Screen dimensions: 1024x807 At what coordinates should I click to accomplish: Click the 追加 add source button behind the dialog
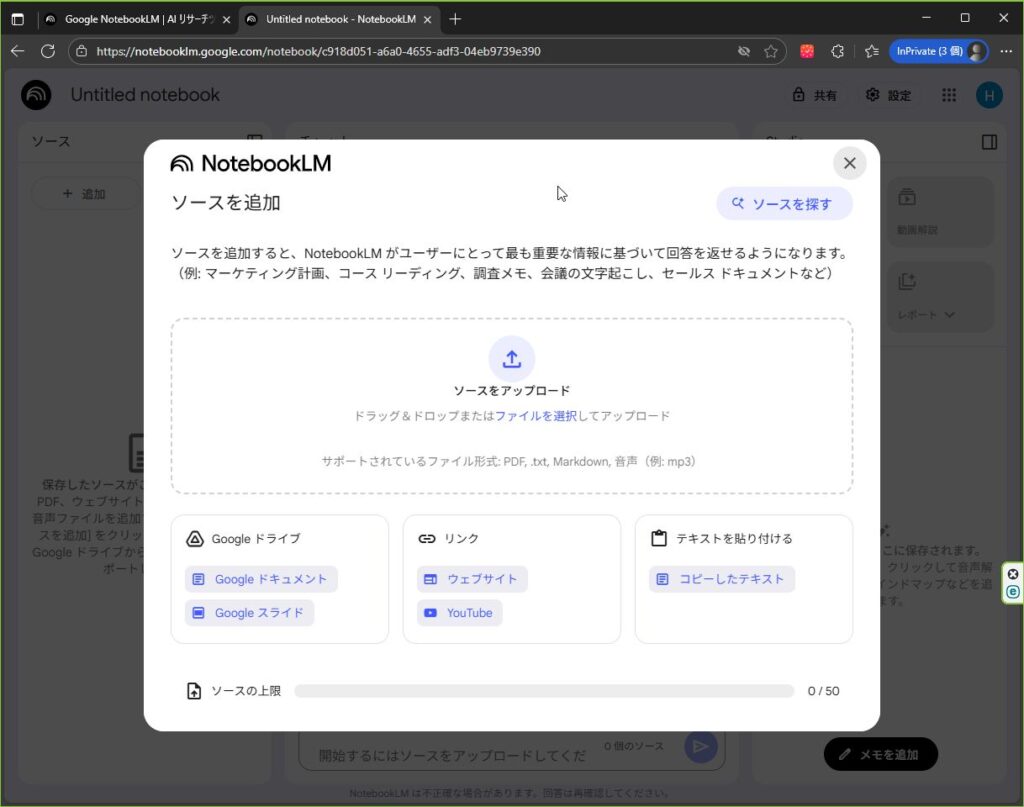click(x=84, y=194)
